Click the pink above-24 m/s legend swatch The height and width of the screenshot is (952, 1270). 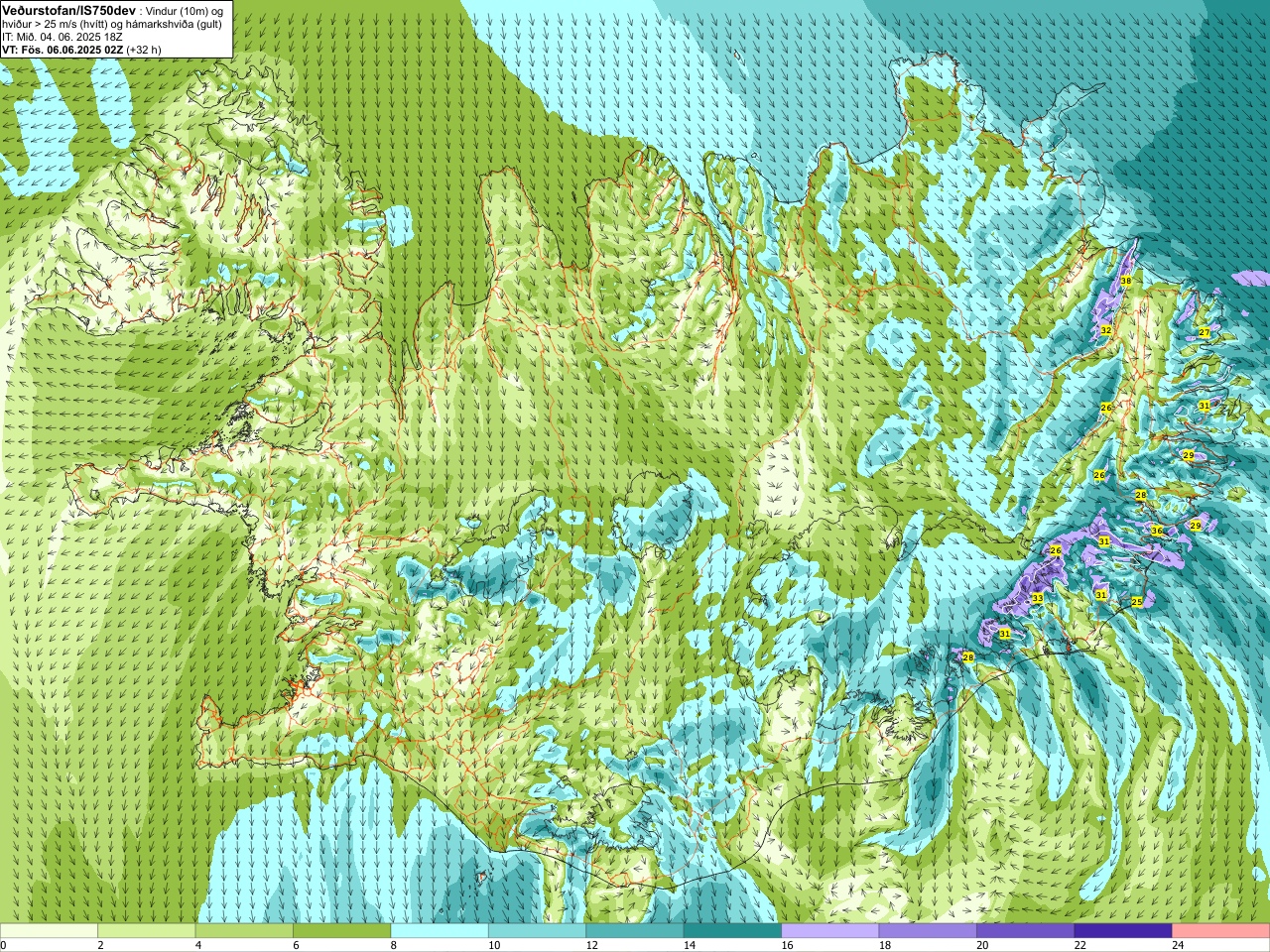click(1221, 931)
